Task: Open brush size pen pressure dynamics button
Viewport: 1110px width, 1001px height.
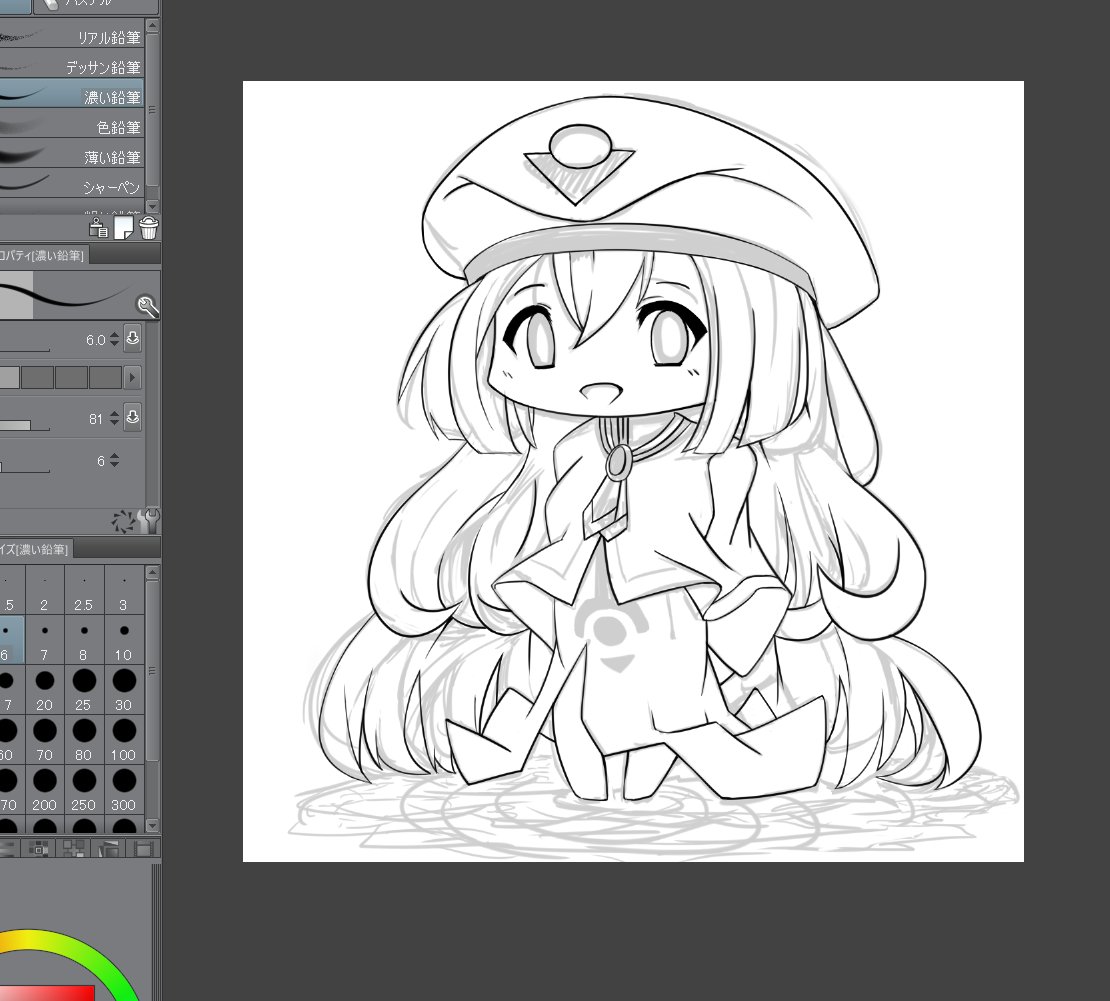Action: (x=132, y=338)
